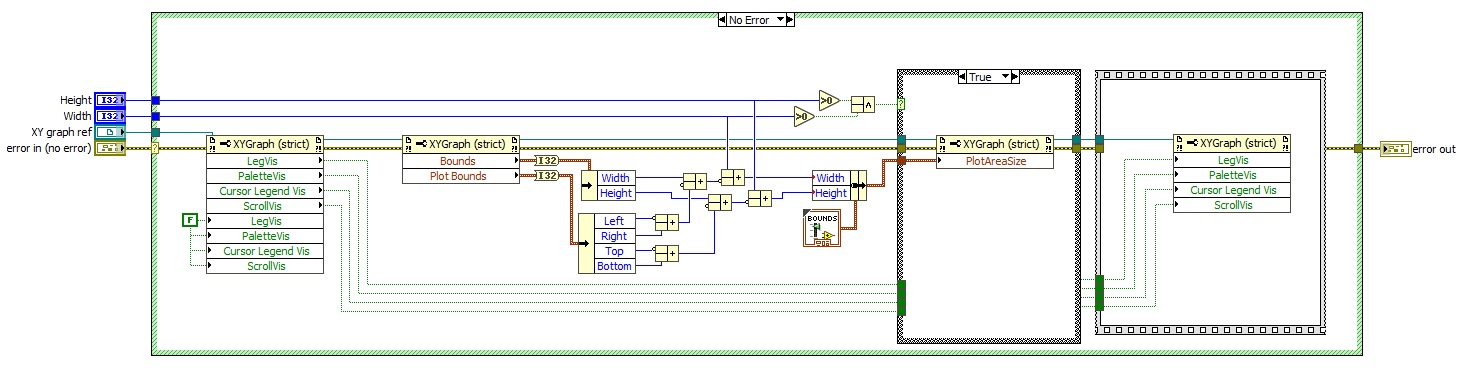Go to the previous case before No Error
This screenshot has height=372, width=1480.
click(723, 19)
